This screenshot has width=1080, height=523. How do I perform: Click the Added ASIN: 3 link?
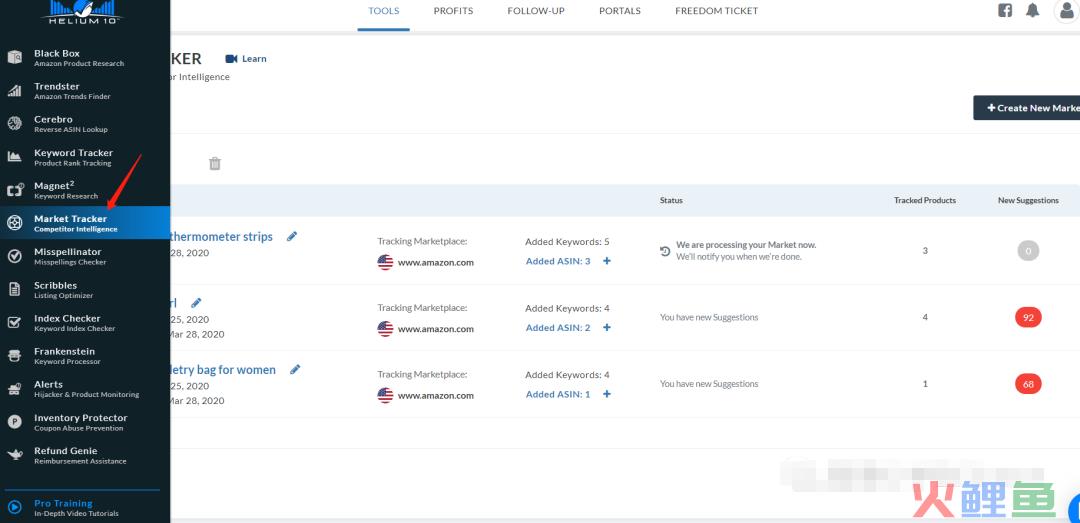tap(558, 261)
